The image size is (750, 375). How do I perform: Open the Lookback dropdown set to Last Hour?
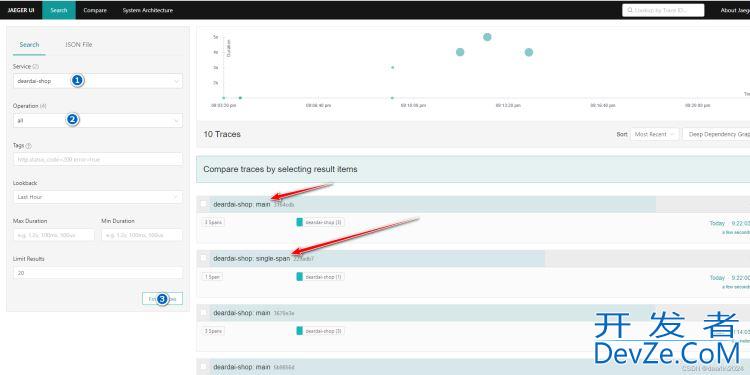tap(98, 197)
